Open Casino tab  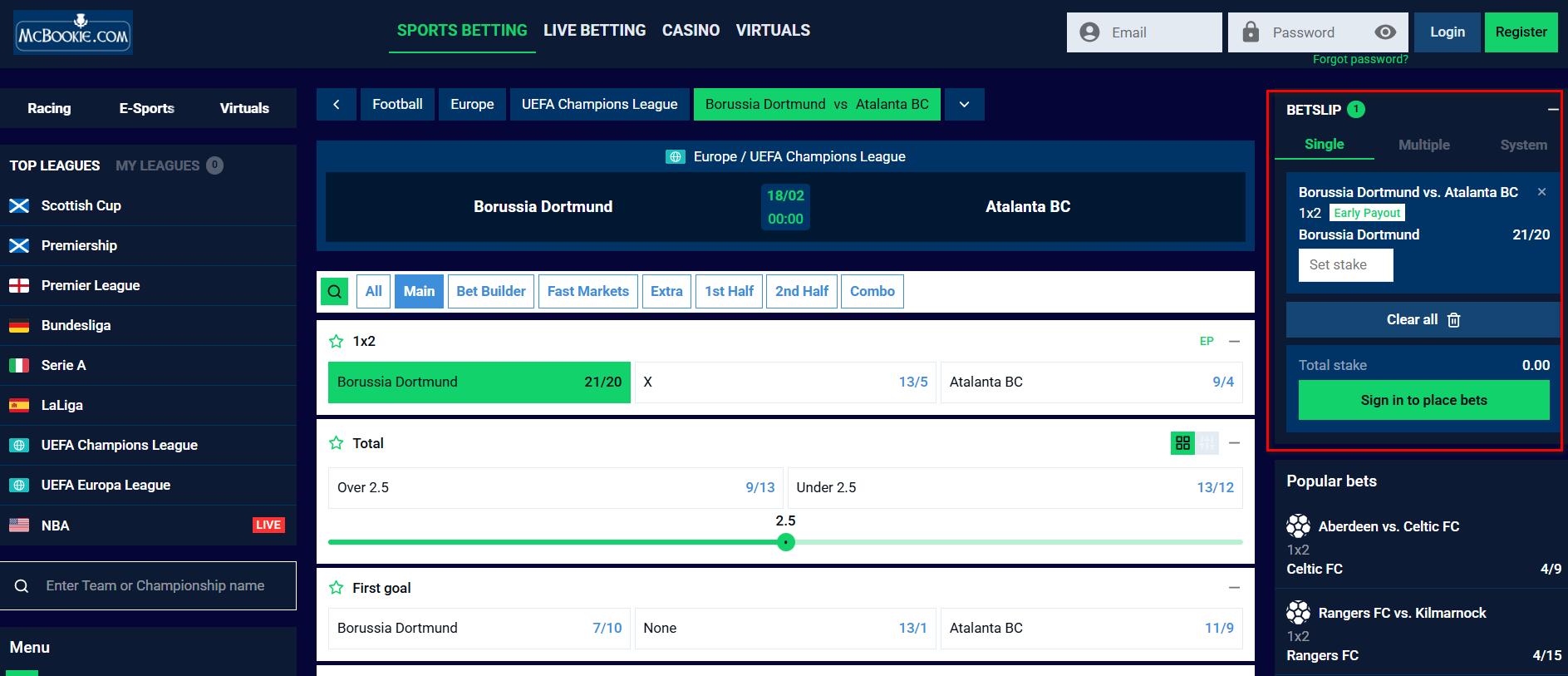pyautogui.click(x=691, y=31)
